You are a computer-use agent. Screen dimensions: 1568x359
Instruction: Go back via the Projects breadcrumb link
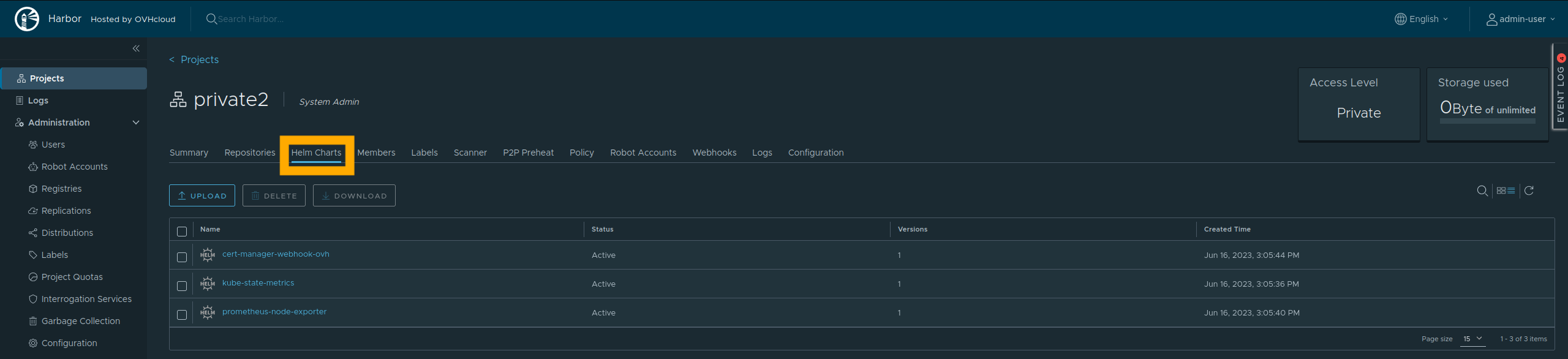(x=200, y=59)
